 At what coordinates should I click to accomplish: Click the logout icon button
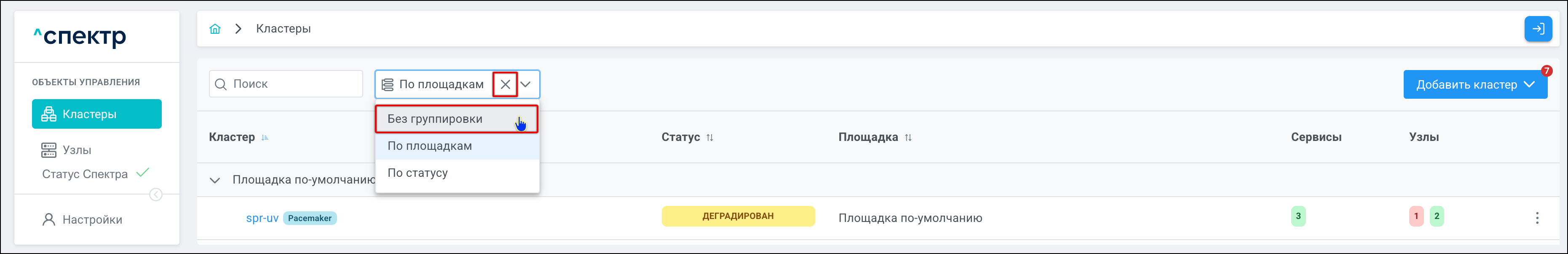1538,29
